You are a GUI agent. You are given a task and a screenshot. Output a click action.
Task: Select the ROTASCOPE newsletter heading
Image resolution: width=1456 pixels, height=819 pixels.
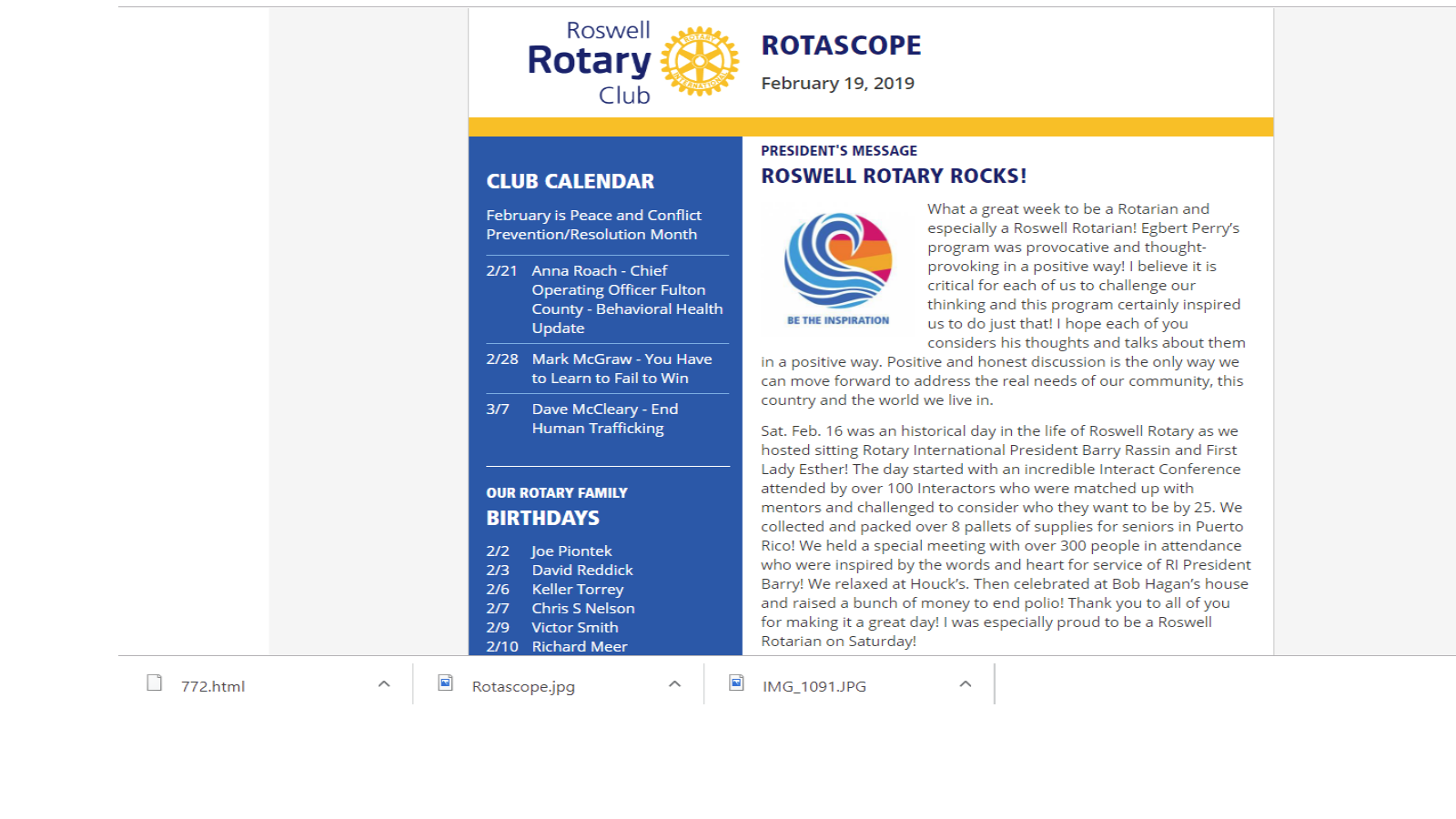point(841,45)
